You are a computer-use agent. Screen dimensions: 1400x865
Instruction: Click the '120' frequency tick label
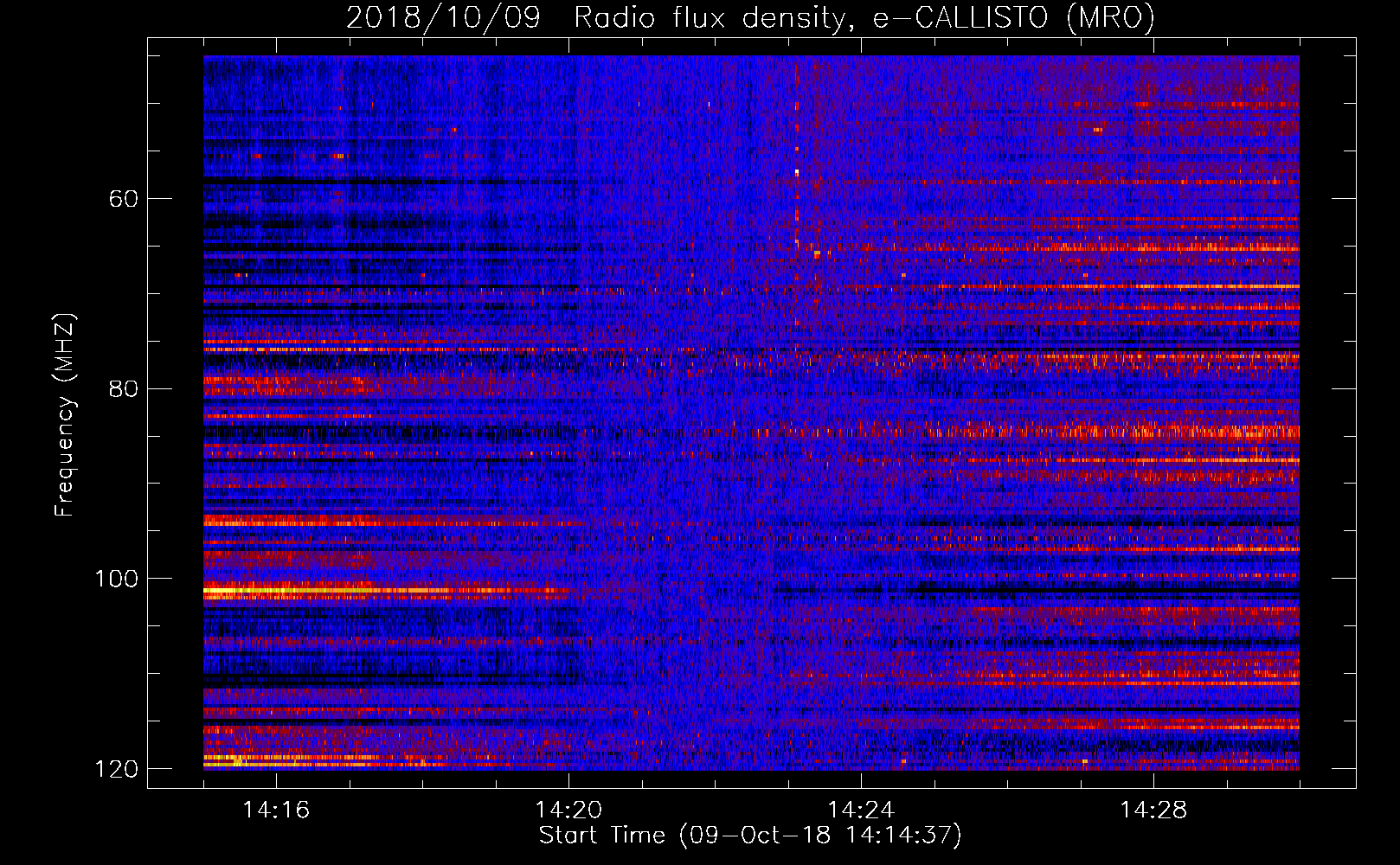click(116, 768)
